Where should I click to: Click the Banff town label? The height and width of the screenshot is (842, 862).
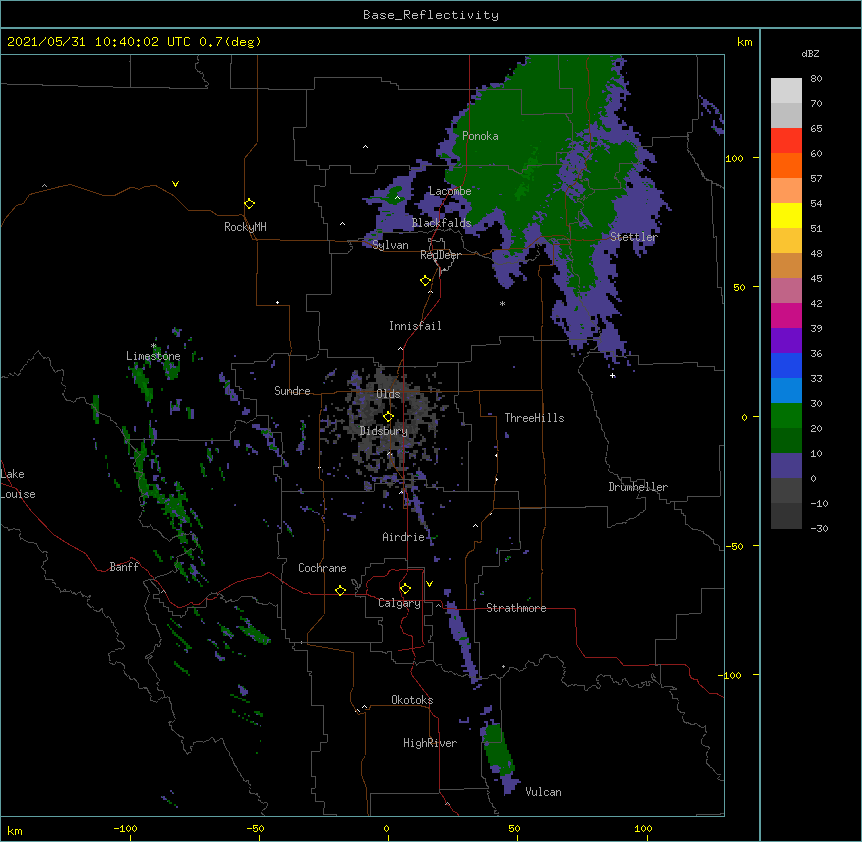(x=124, y=567)
